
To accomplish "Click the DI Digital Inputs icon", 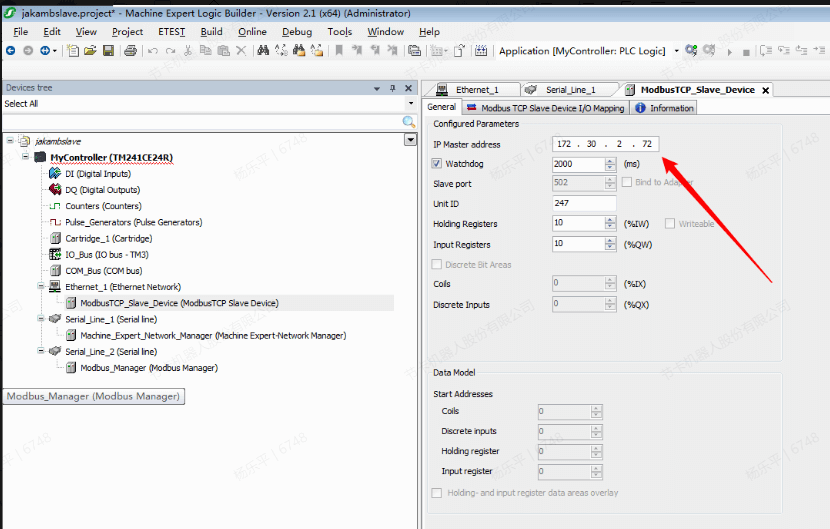I will tap(56, 173).
